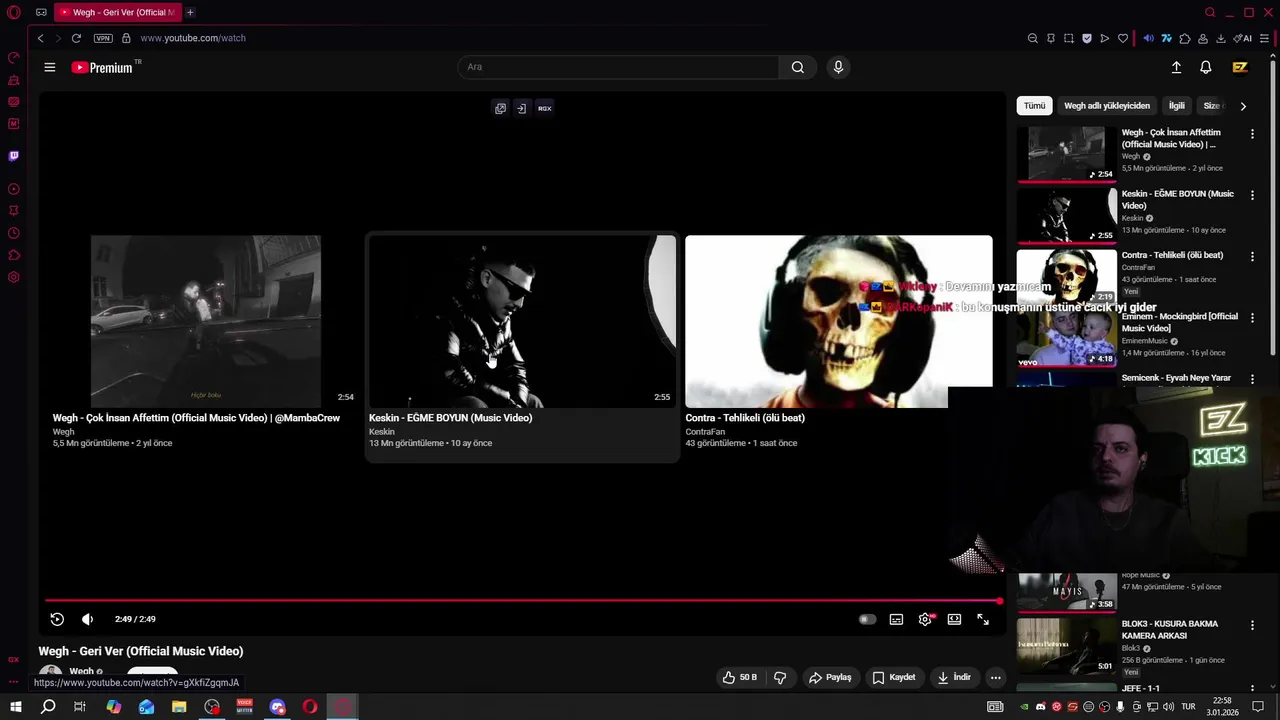Toggle the autoplay switch in player
This screenshot has width=1280, height=720.
867,619
